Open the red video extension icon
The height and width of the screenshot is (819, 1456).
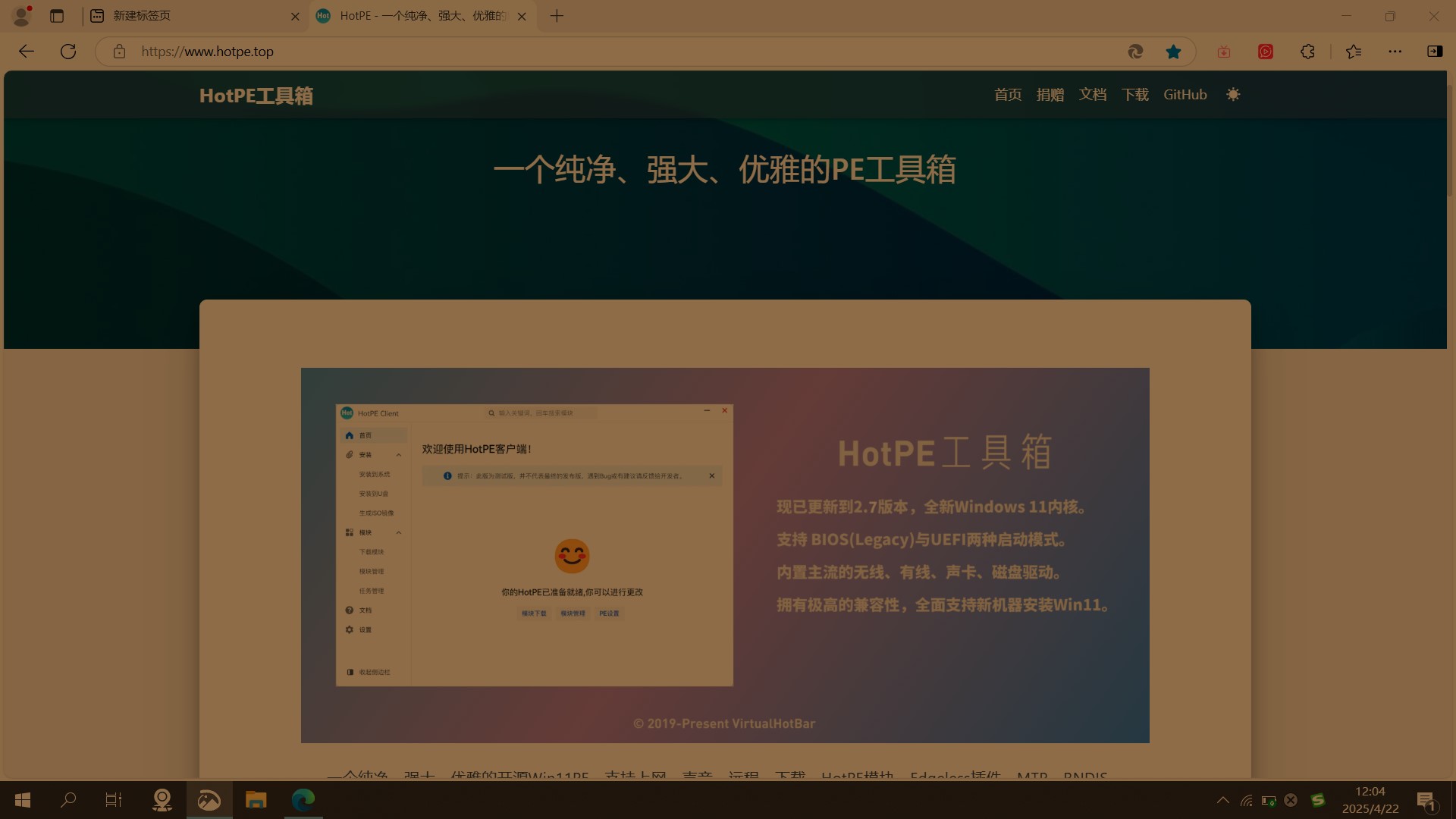(1266, 52)
